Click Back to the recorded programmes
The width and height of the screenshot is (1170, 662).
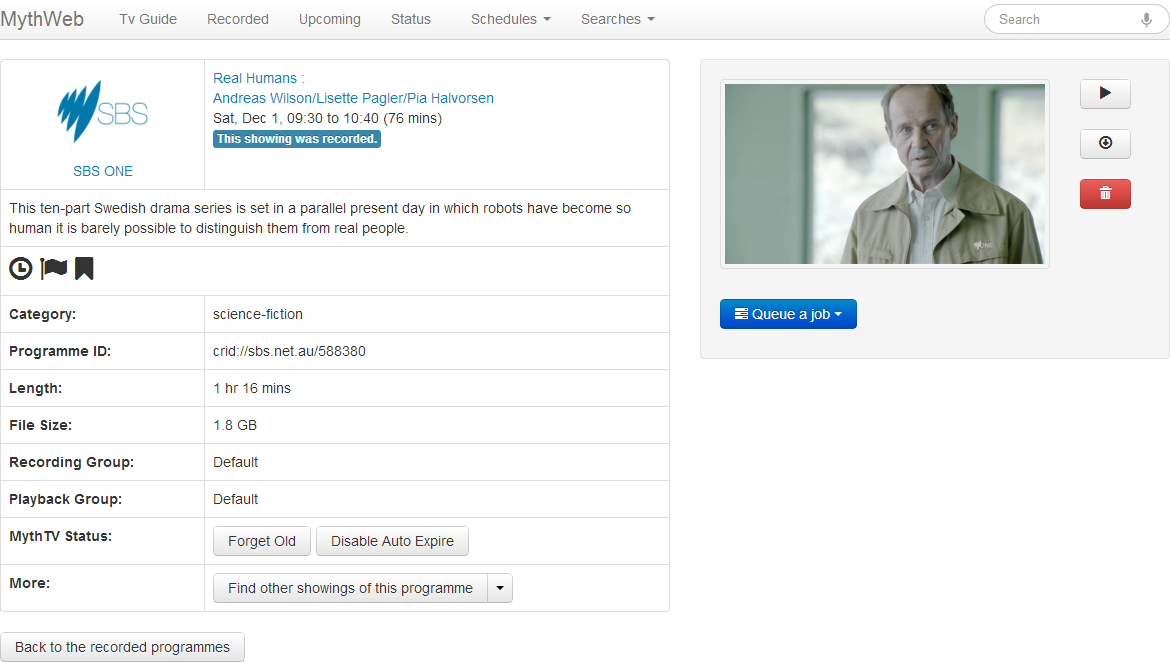pos(122,647)
